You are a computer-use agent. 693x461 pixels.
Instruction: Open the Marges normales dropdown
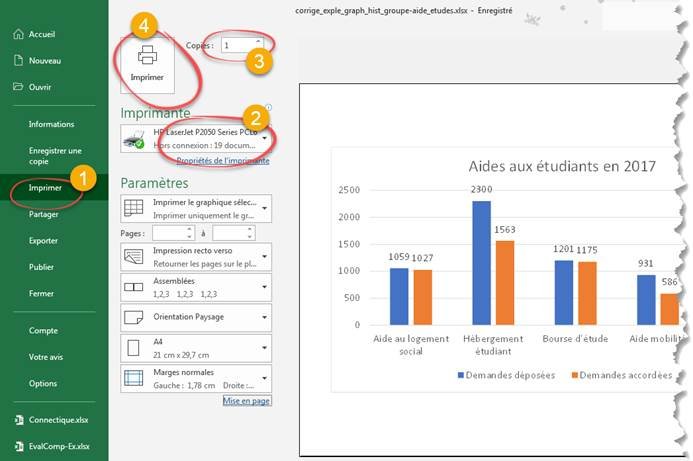point(266,377)
